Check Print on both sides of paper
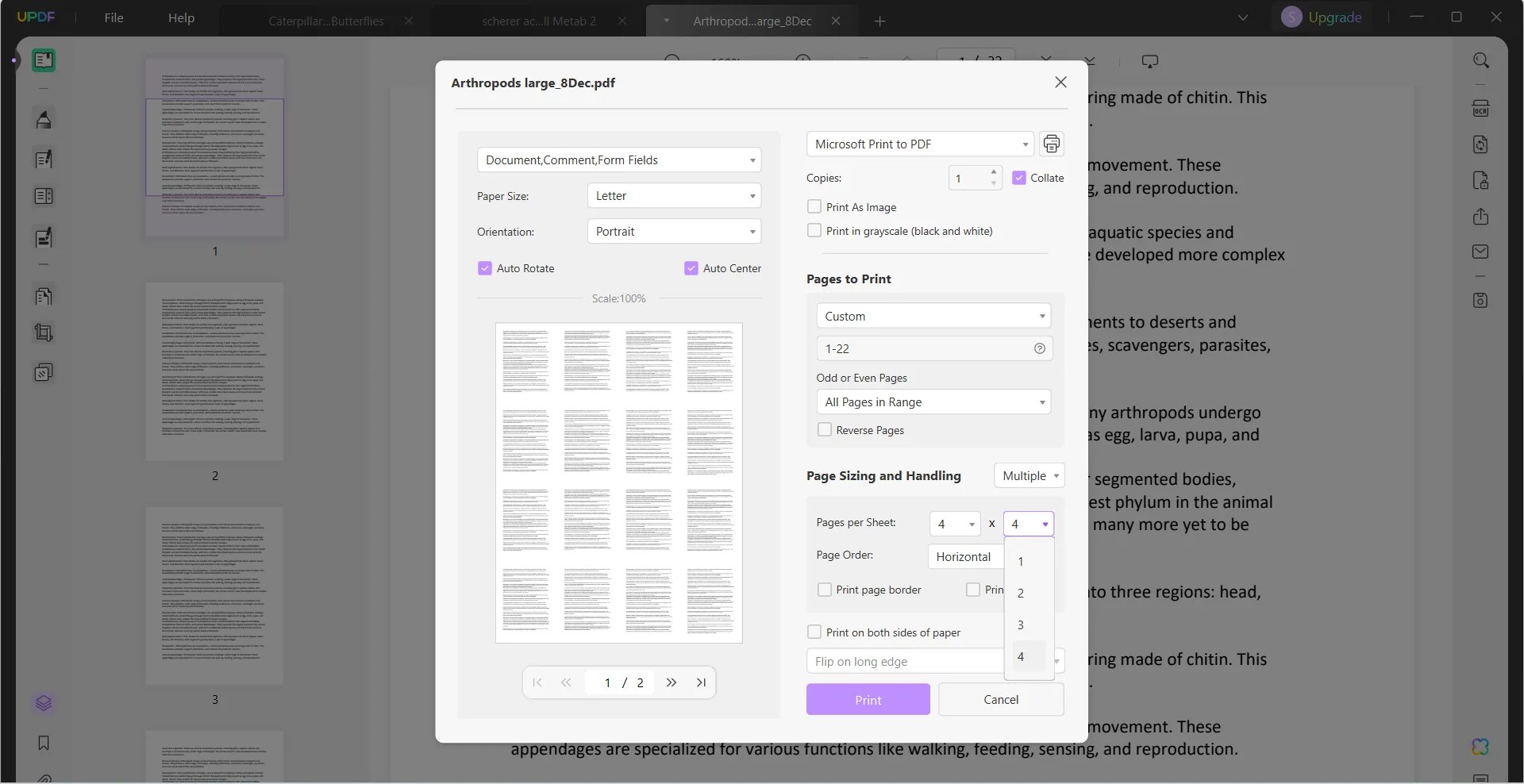 pos(814,632)
